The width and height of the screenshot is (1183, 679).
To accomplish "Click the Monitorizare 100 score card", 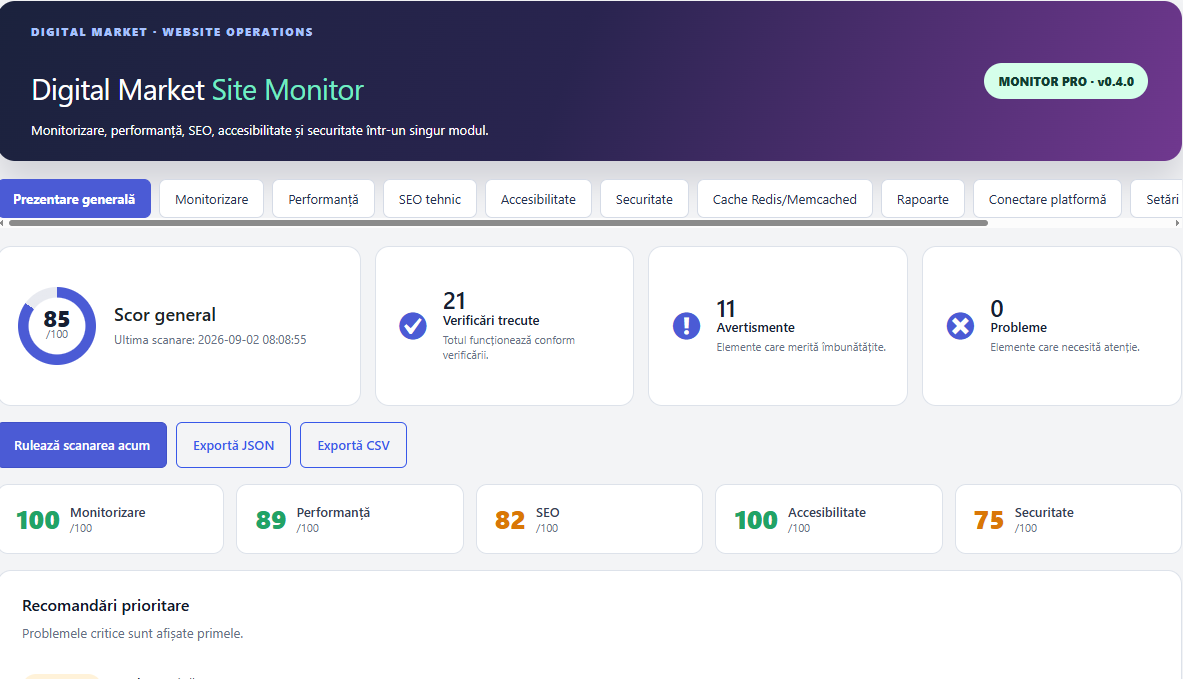I will tap(111, 519).
